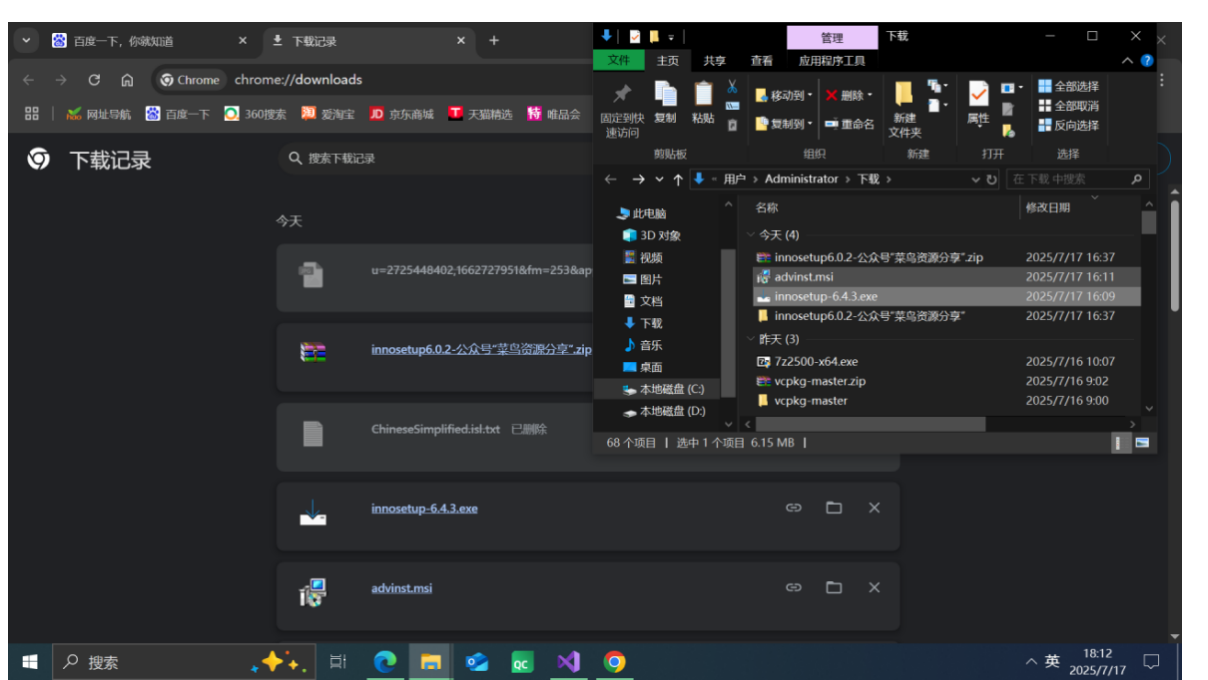Click Explorer up-one-level arrow button
The width and height of the screenshot is (1208, 680).
[678, 180]
